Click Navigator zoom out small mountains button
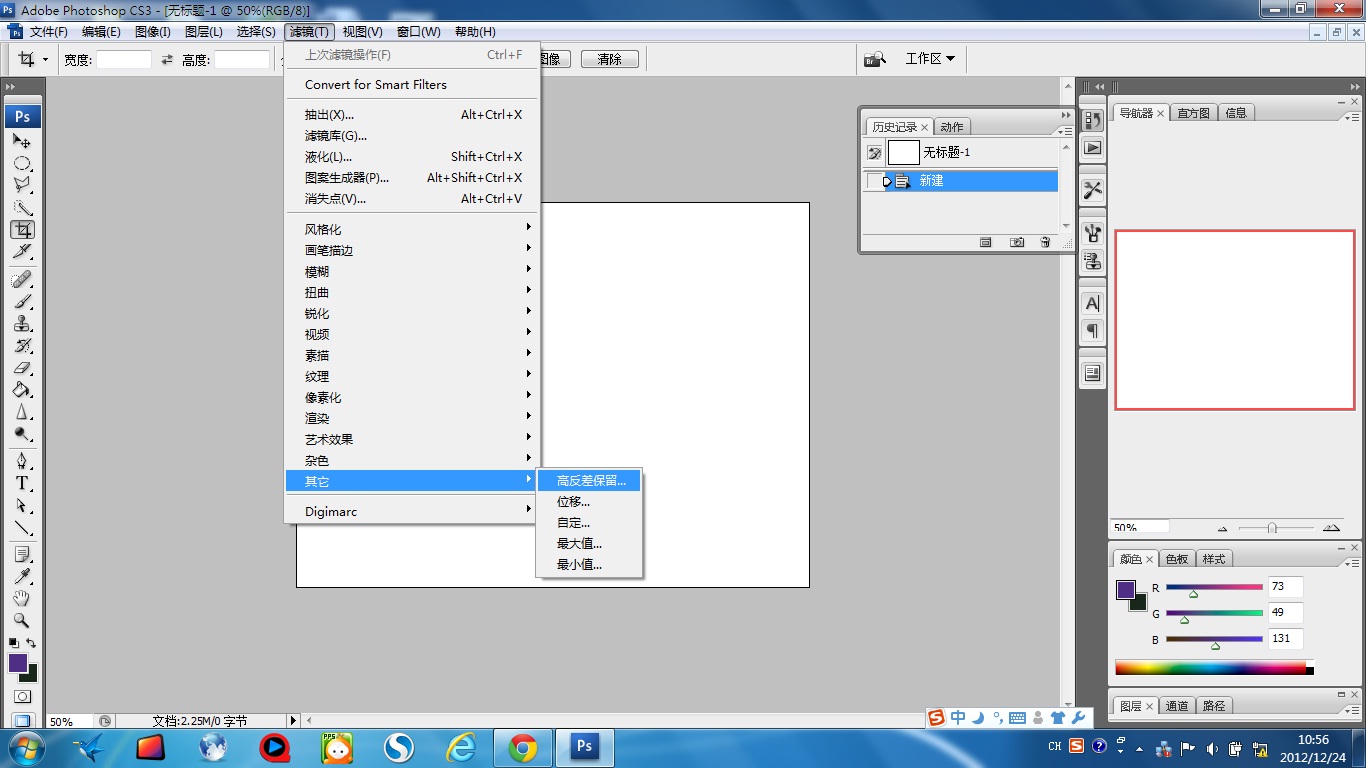Image resolution: width=1366 pixels, height=768 pixels. click(1222, 528)
